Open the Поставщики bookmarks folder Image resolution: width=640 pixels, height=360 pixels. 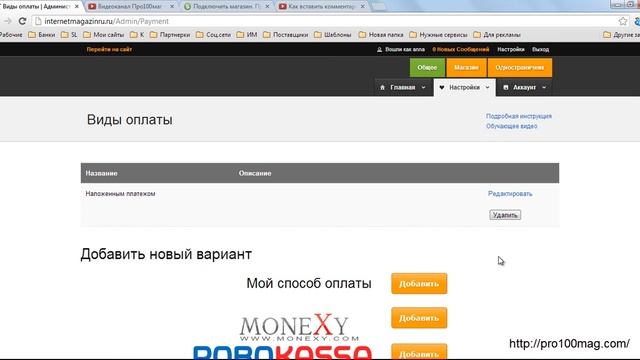(x=286, y=35)
